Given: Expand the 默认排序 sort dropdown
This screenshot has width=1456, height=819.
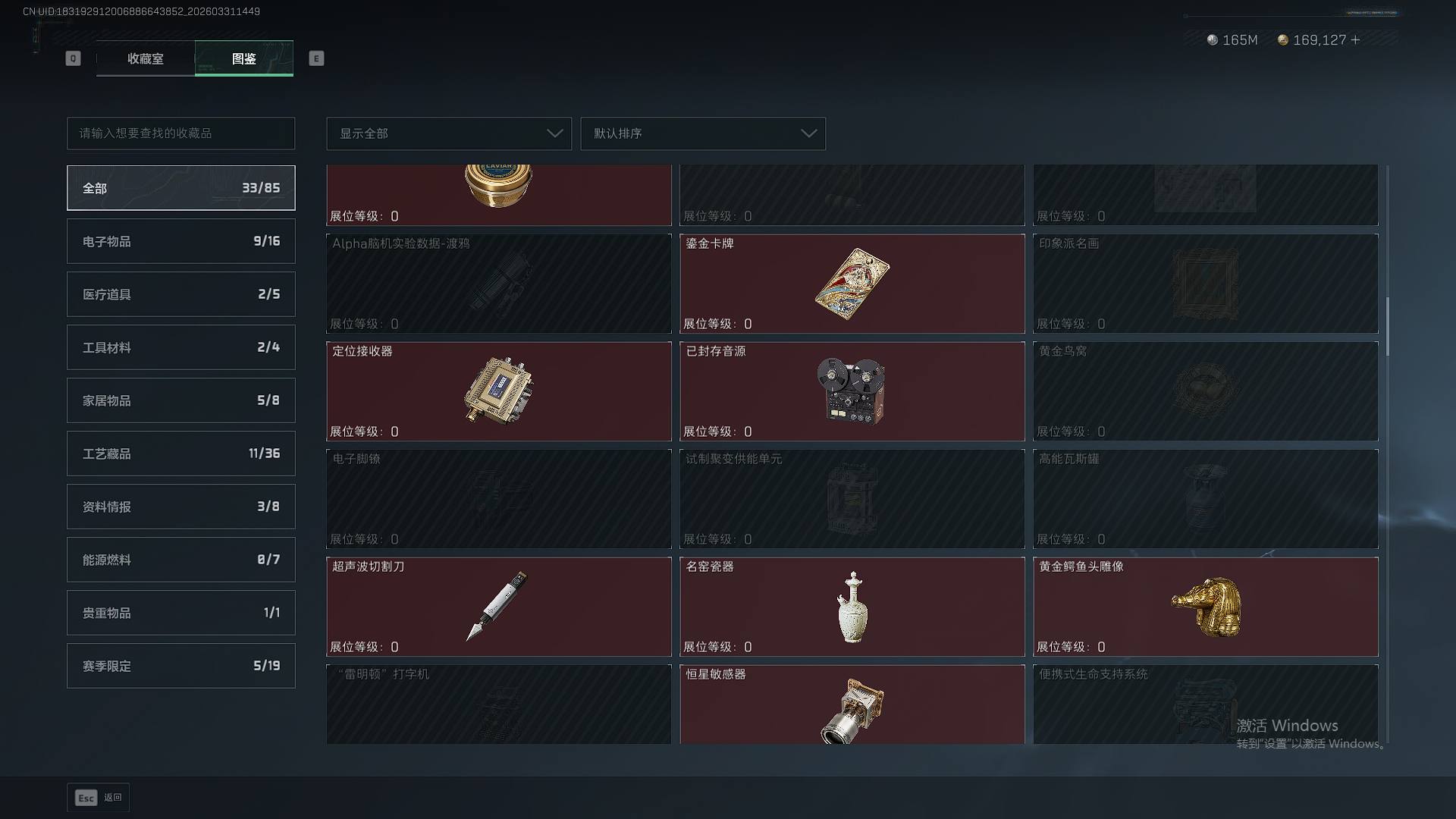Looking at the screenshot, I should 703,133.
